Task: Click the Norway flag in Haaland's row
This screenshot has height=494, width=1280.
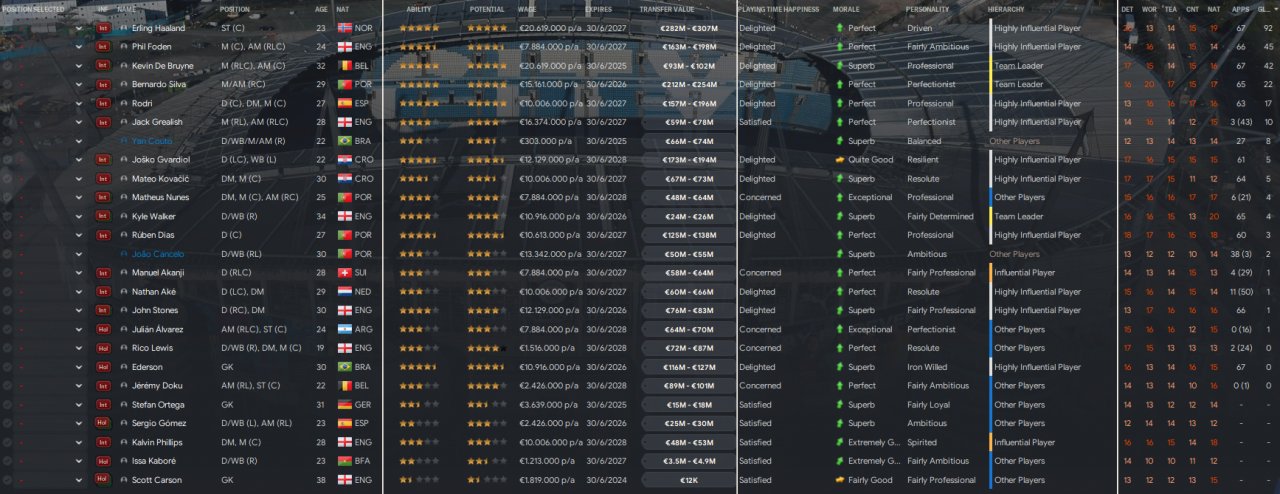Action: tap(346, 28)
